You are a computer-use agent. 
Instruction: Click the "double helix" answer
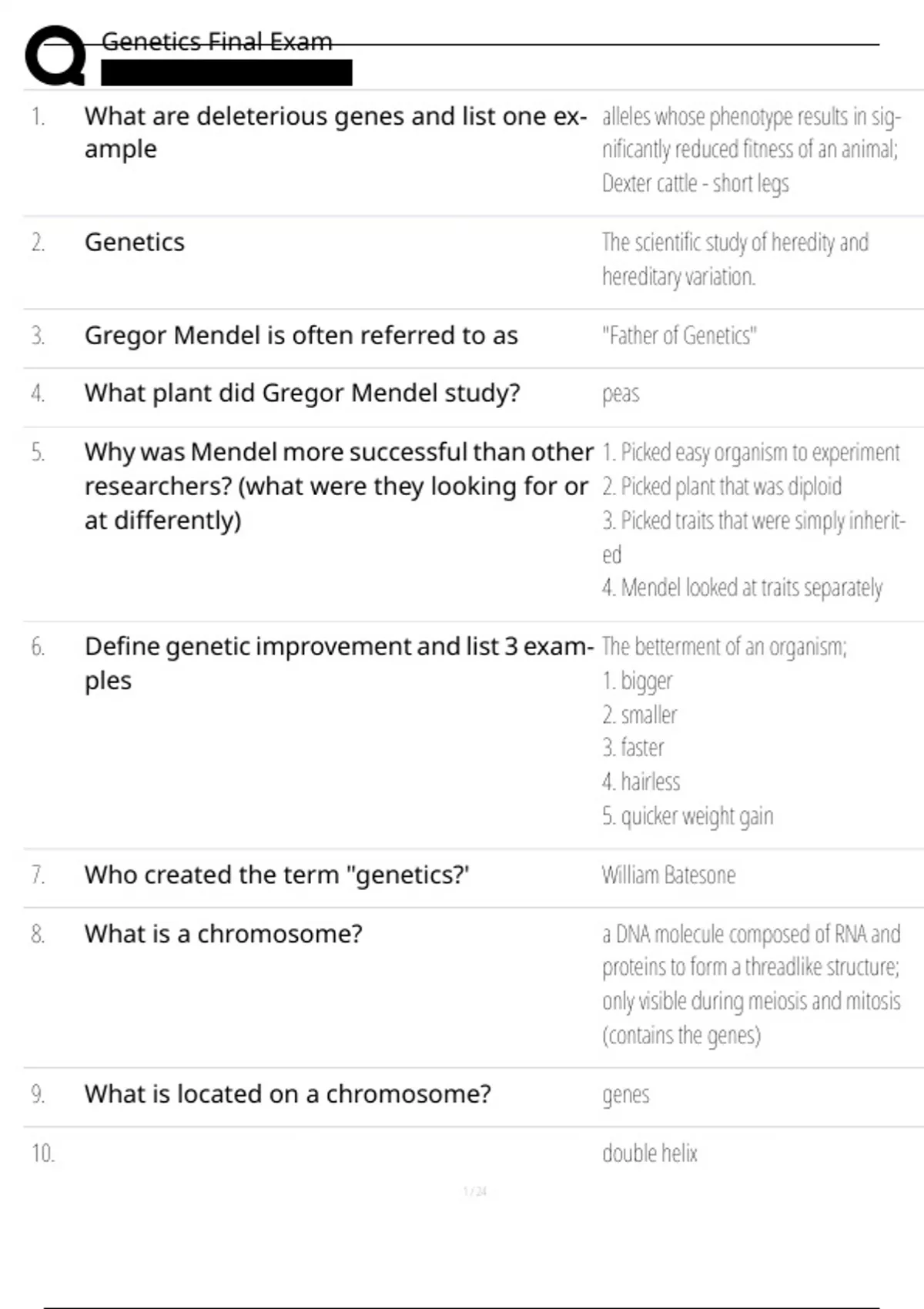(x=649, y=1153)
